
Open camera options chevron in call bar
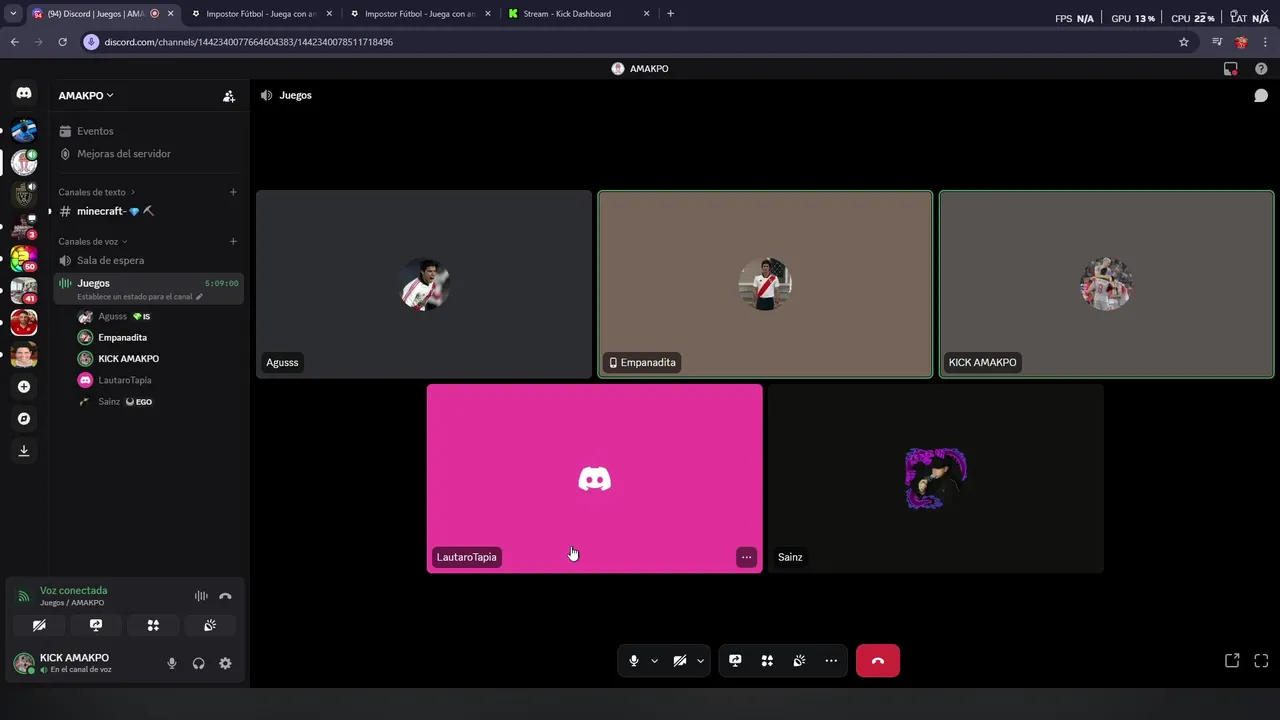700,661
